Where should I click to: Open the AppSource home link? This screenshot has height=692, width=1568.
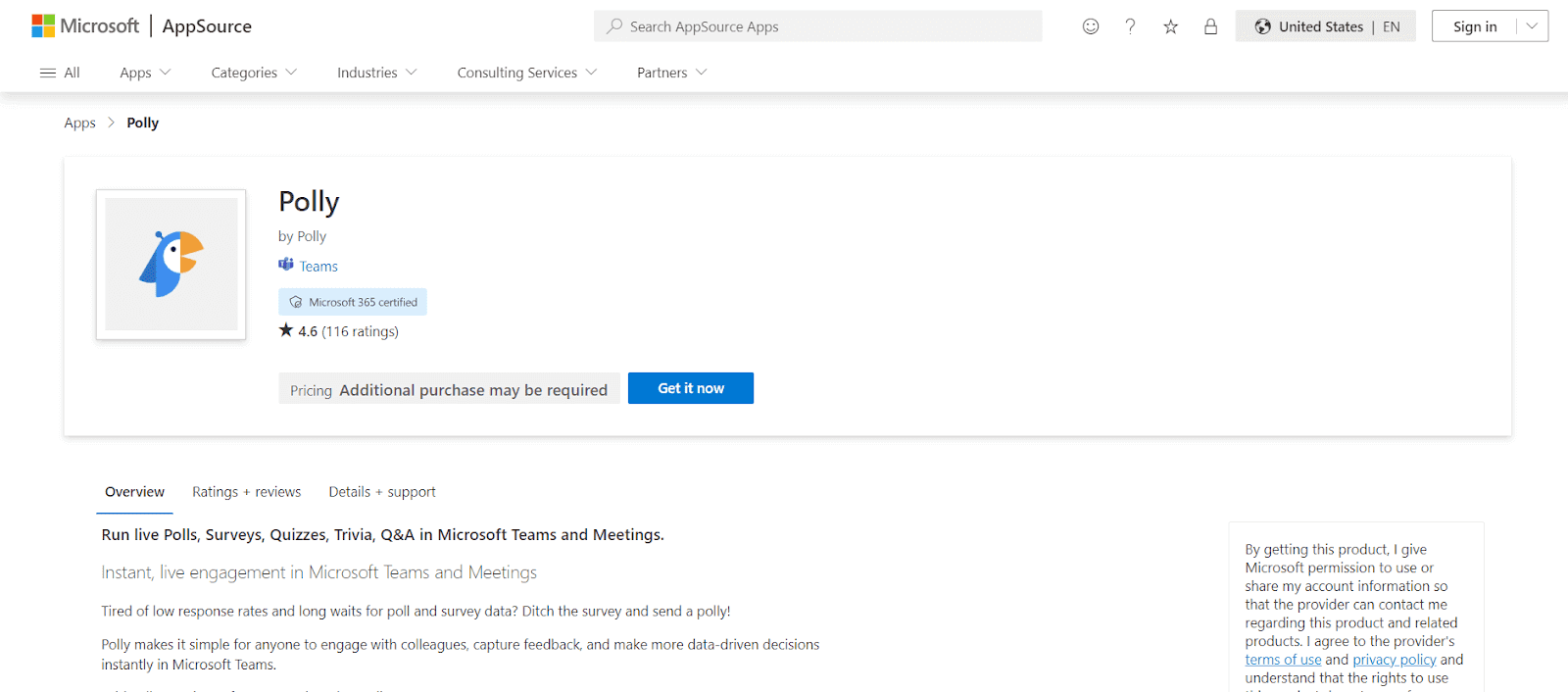[207, 26]
